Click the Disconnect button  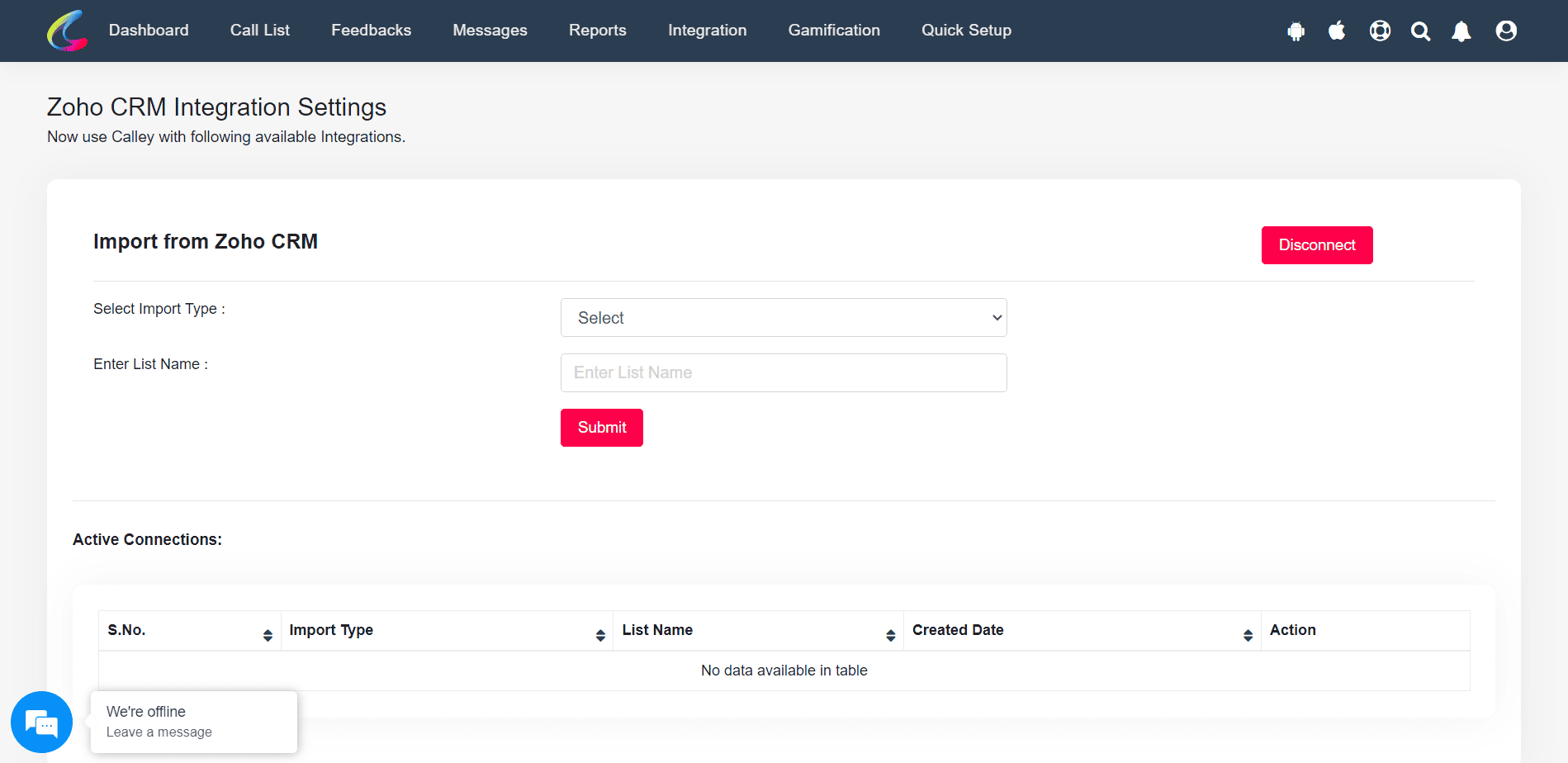(1317, 245)
